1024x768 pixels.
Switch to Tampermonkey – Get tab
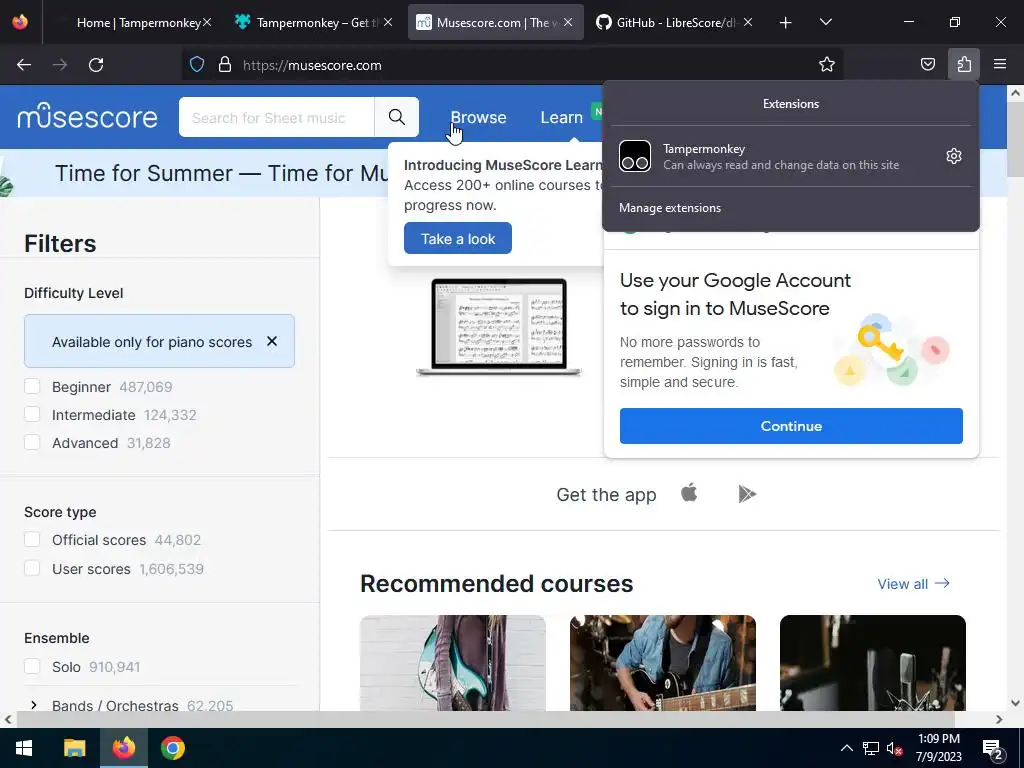[313, 22]
